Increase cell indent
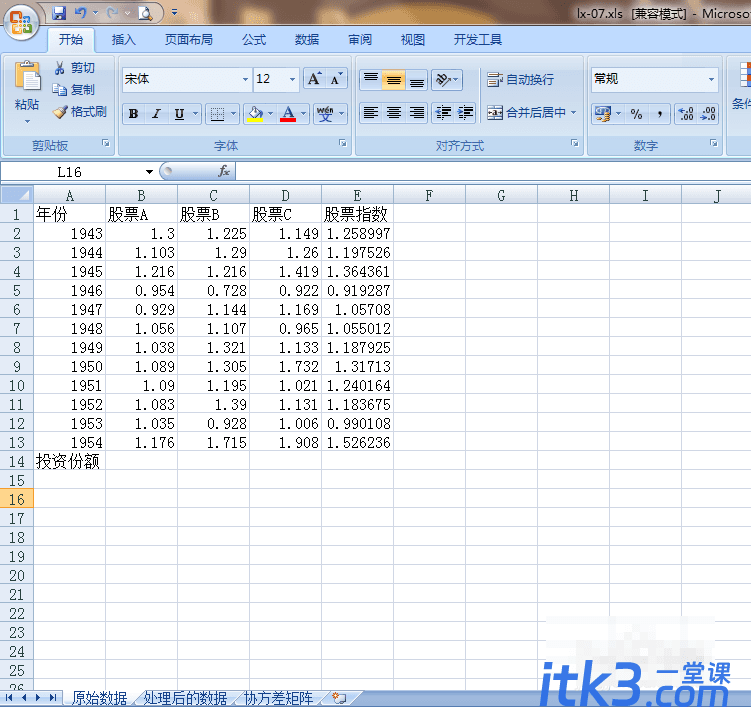The image size is (751, 708). 465,113
